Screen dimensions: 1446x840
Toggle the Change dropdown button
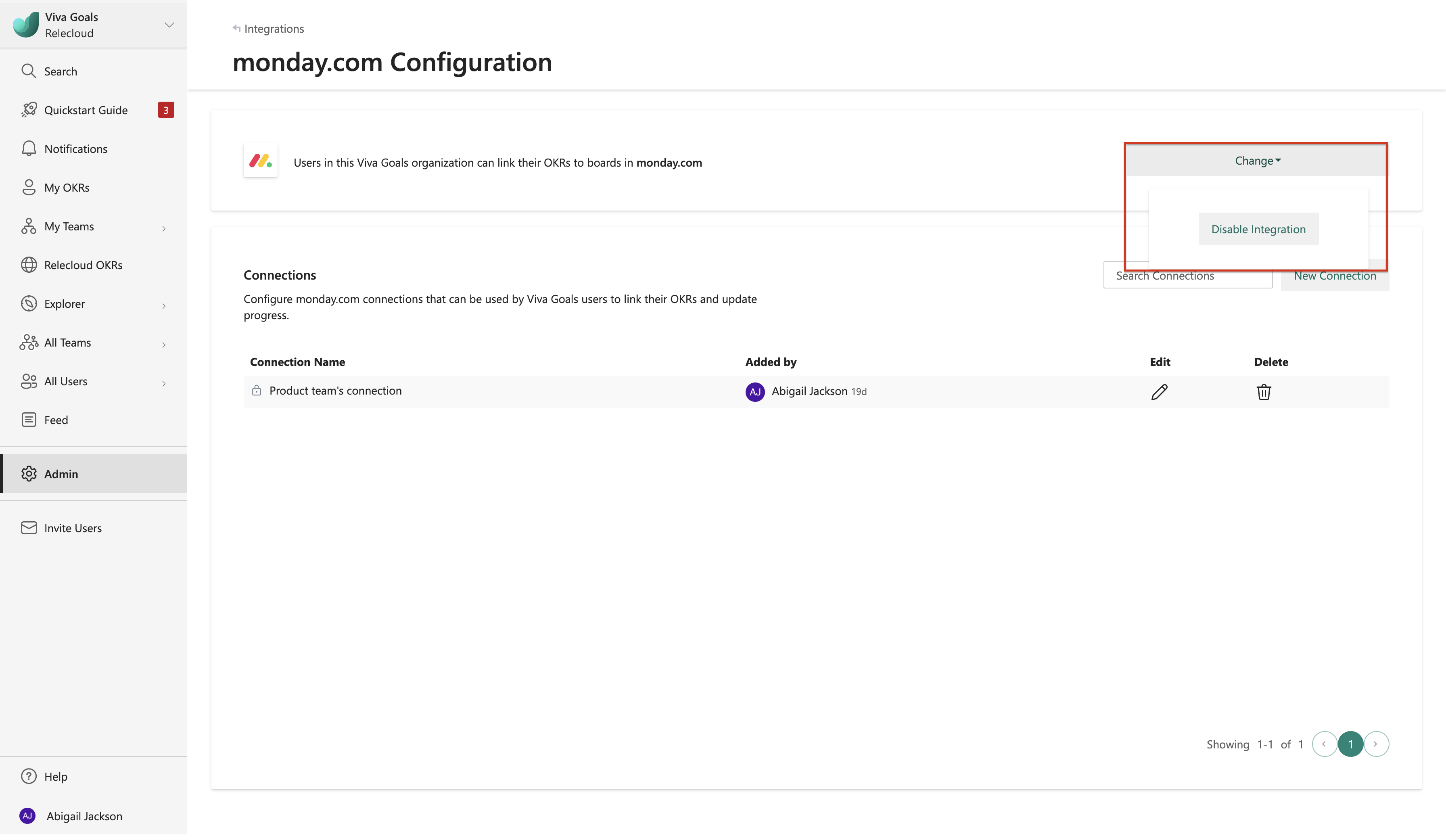point(1257,161)
